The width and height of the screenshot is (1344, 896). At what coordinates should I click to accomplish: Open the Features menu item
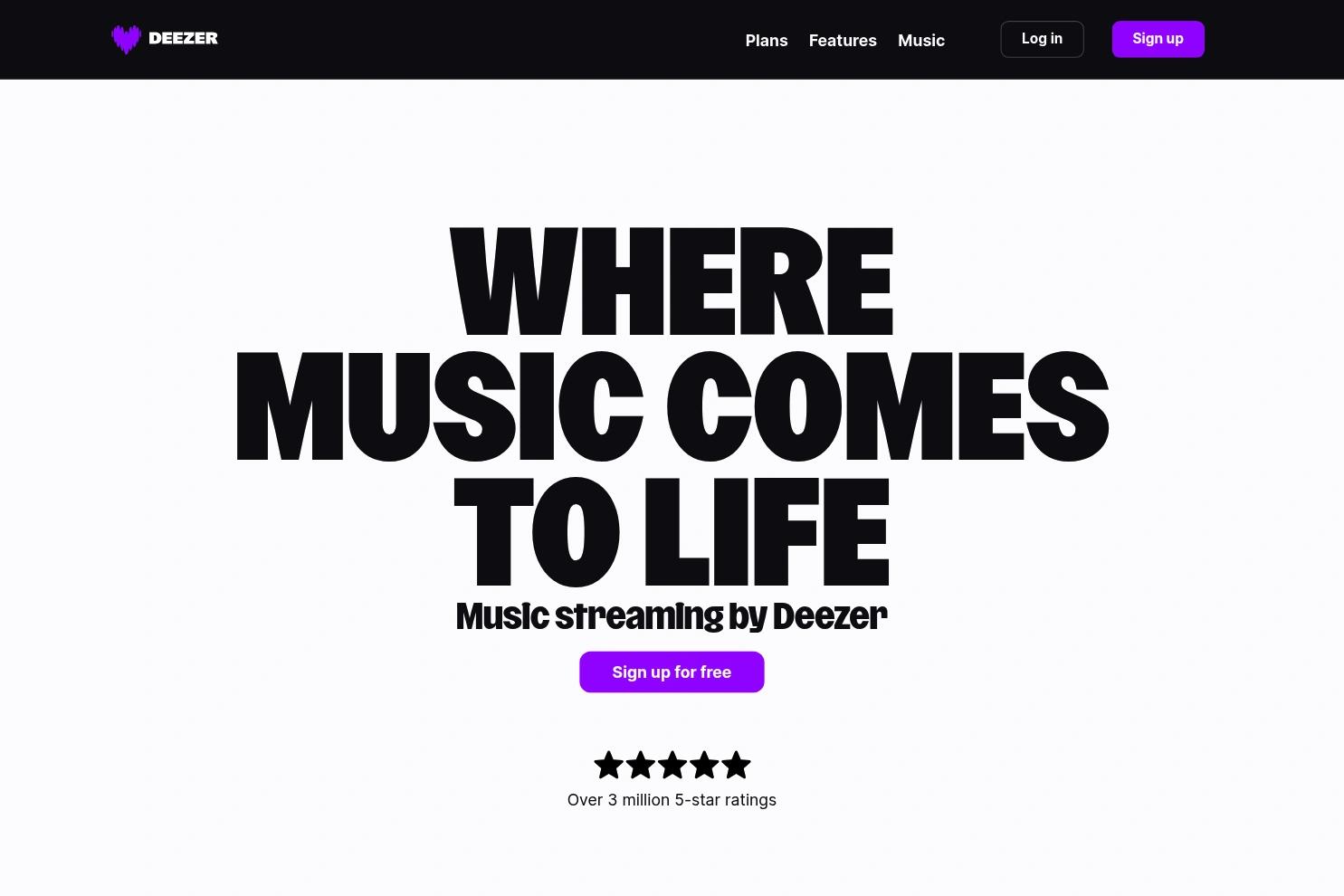point(843,40)
